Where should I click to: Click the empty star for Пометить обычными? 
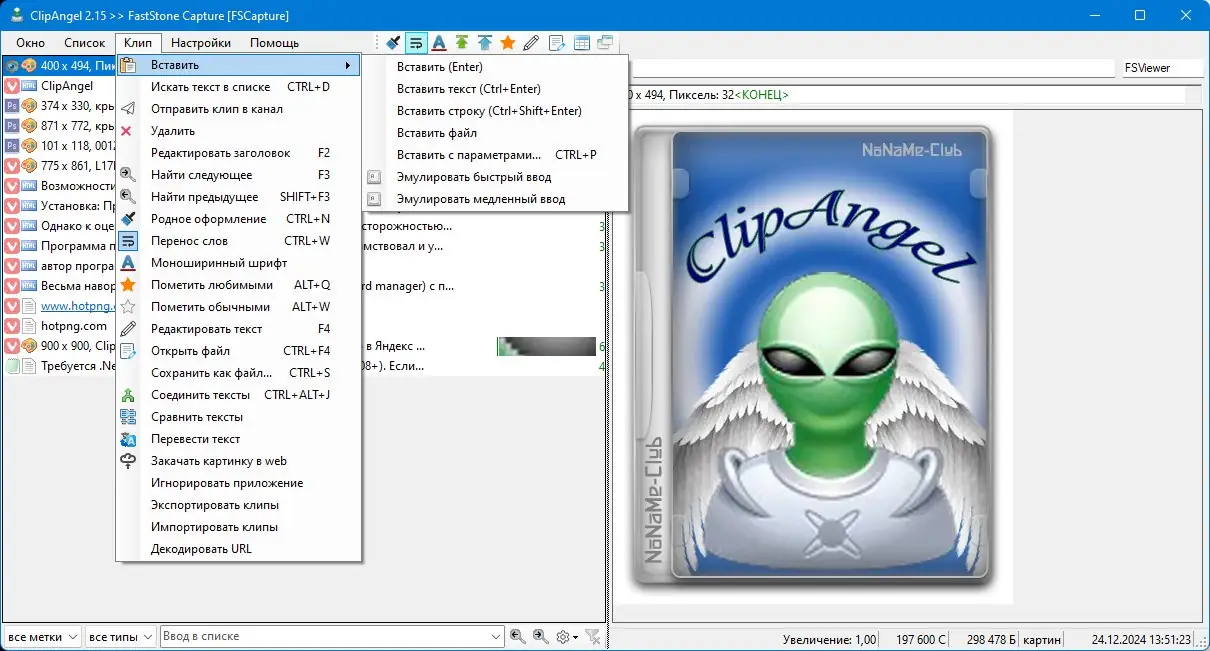128,307
